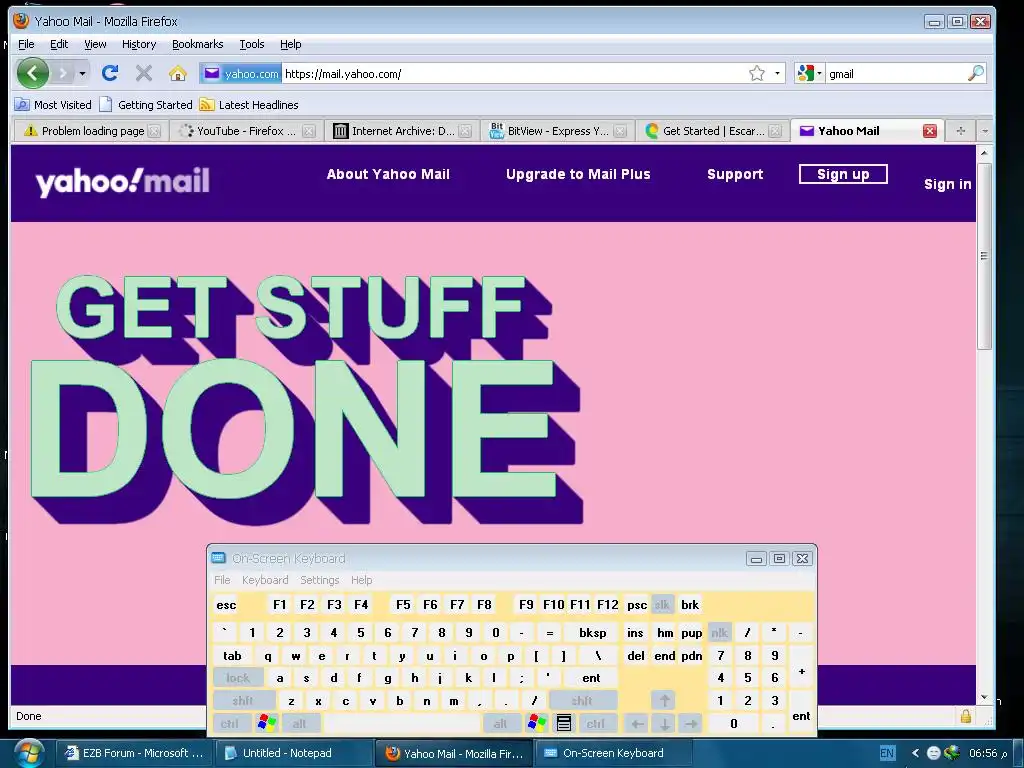The image size is (1024, 768).
Task: Click the search magnifier icon
Action: pos(975,73)
